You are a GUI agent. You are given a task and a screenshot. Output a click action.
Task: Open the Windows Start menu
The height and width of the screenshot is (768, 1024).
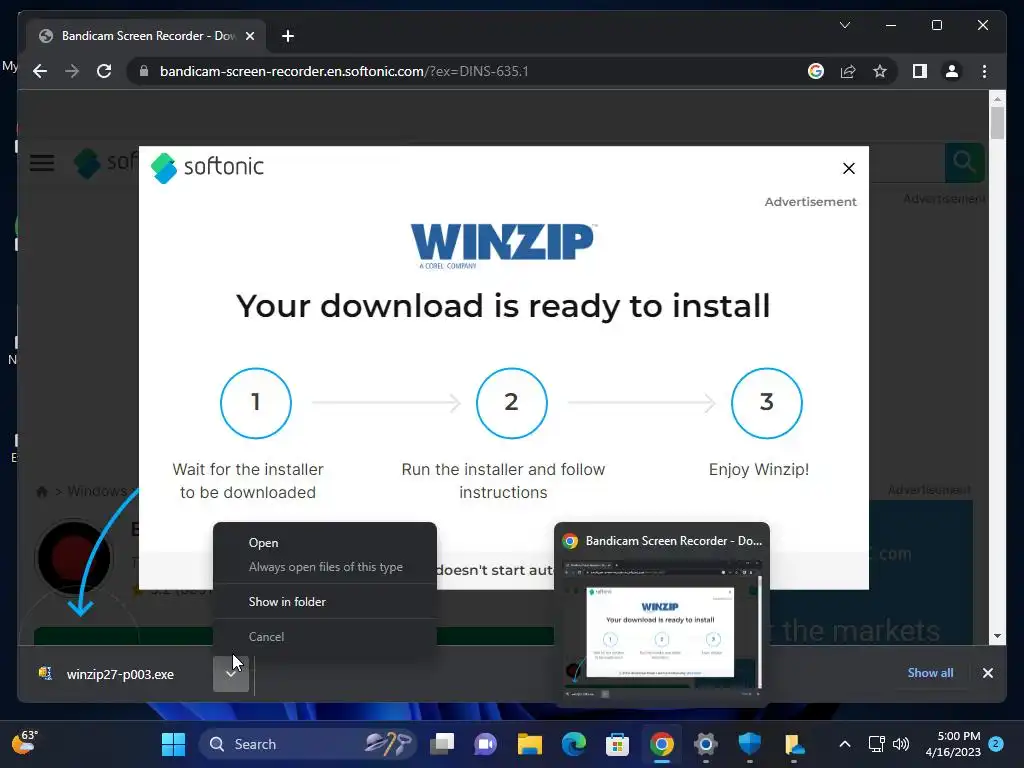173,744
